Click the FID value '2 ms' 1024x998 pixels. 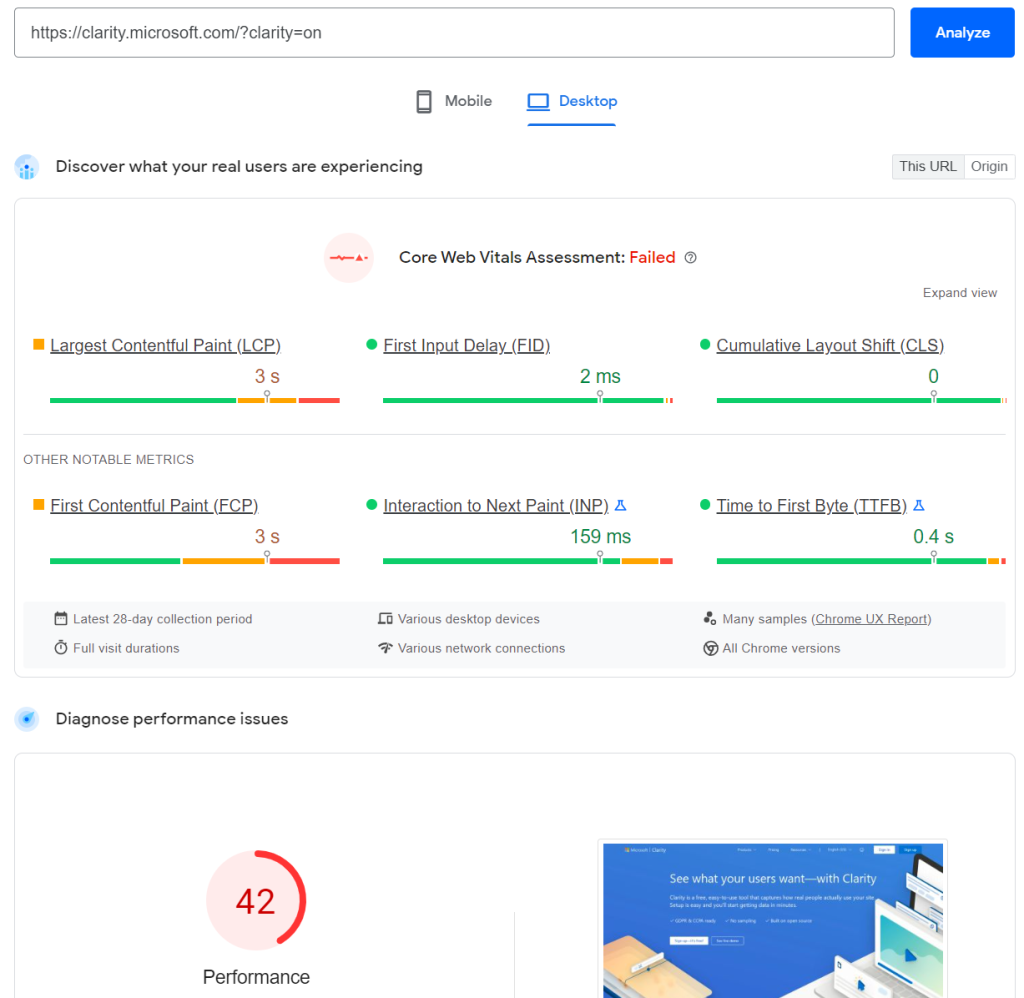(600, 376)
